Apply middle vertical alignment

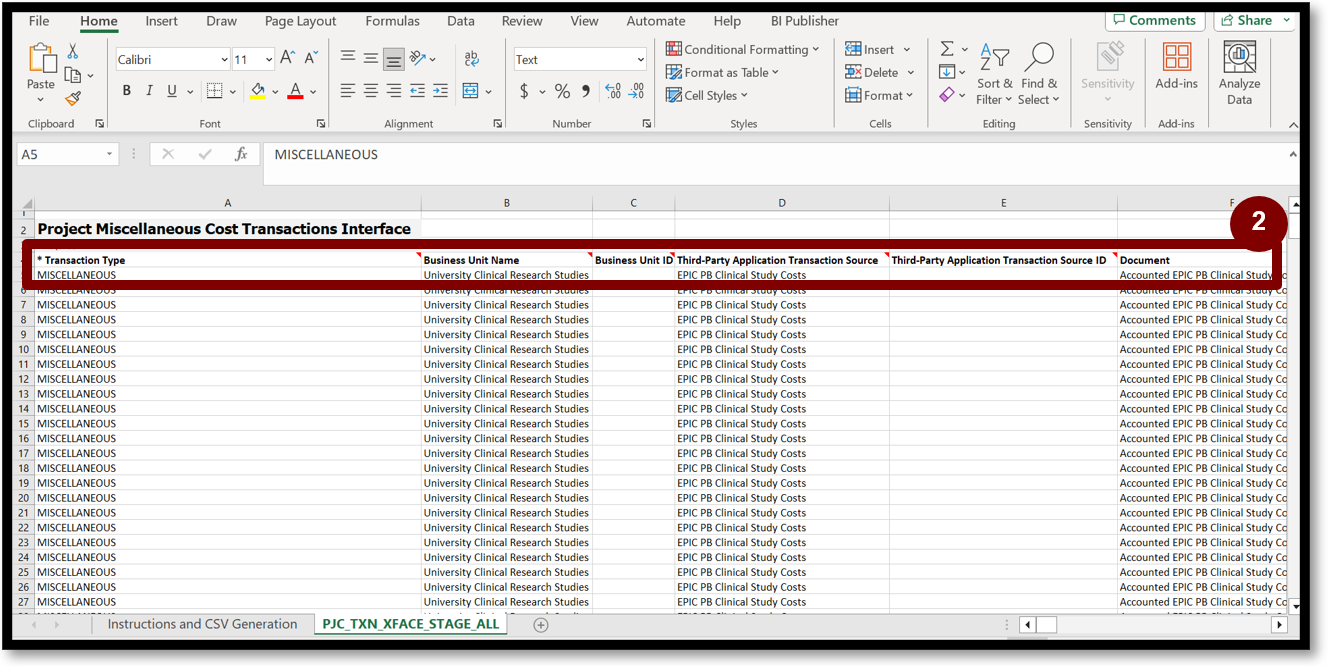click(370, 59)
